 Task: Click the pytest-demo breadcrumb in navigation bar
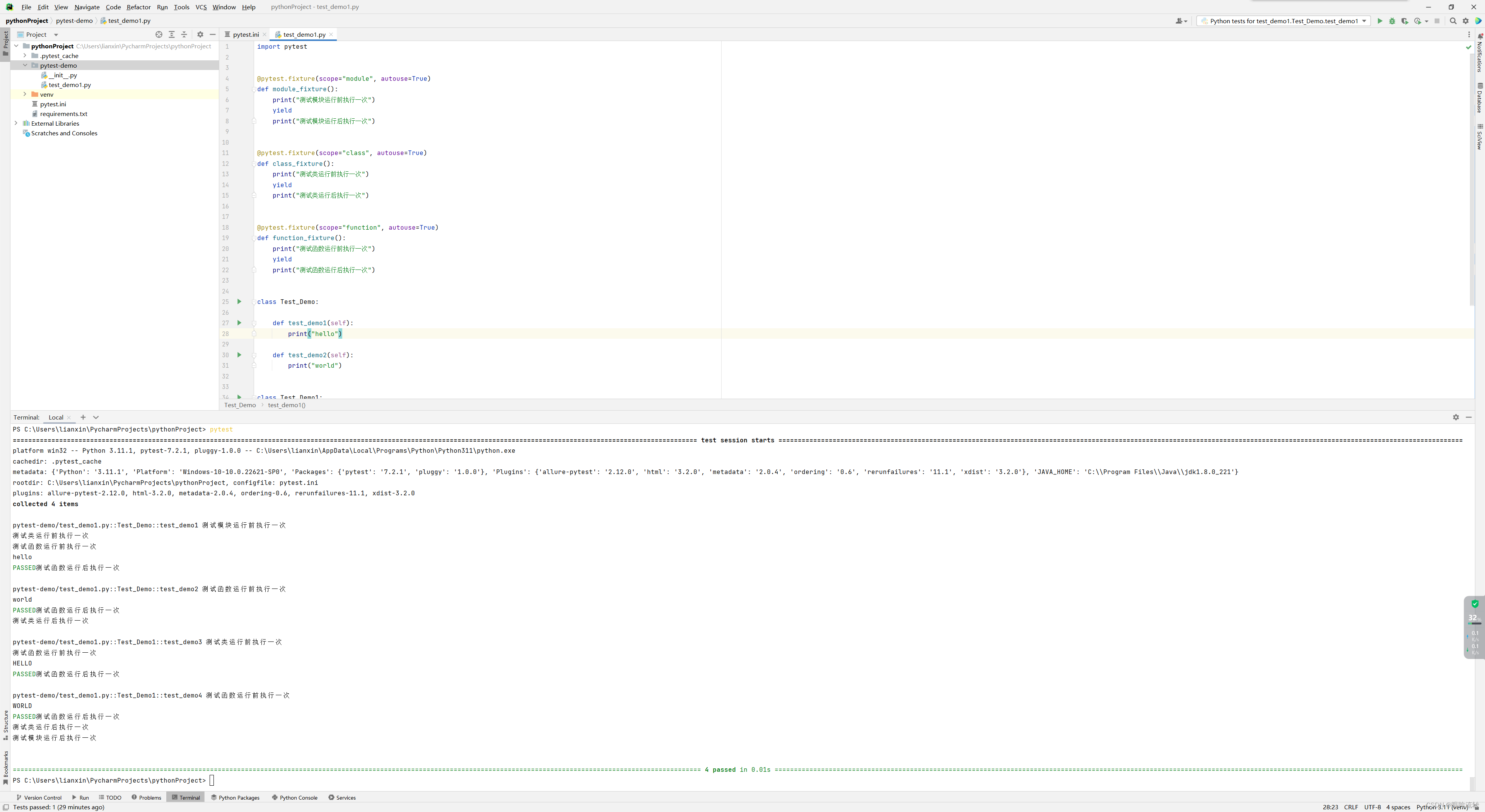[x=74, y=21]
